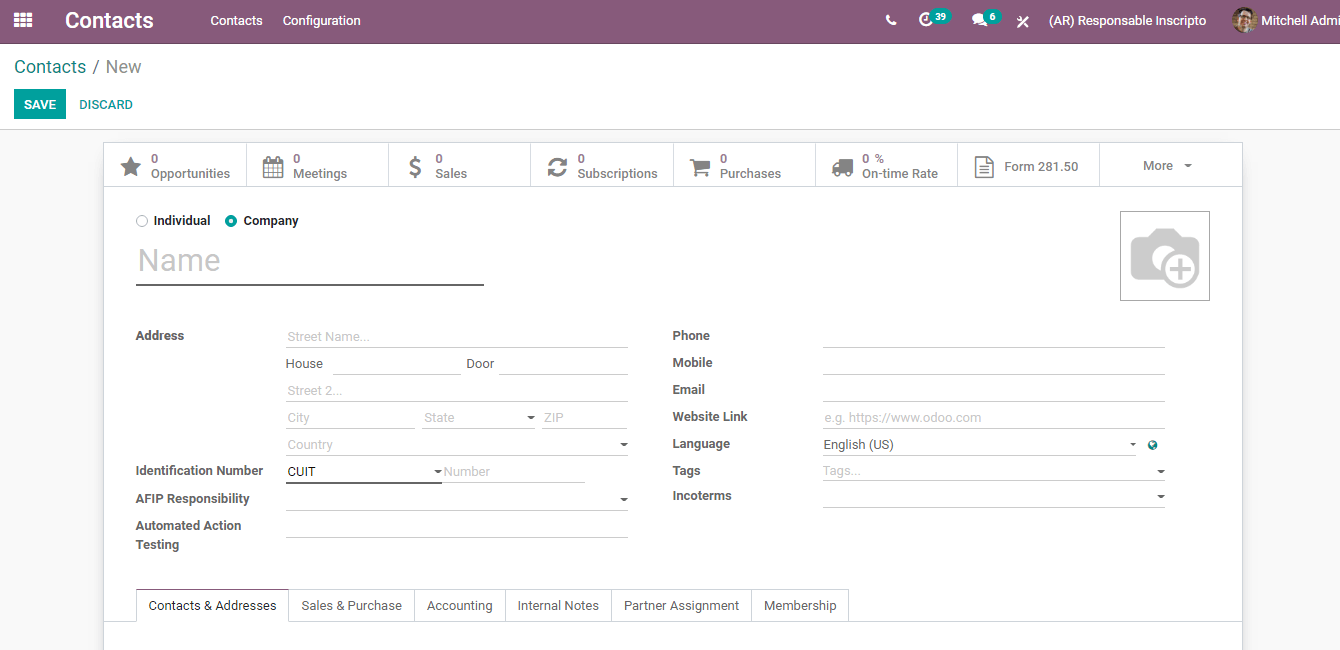Open the Meetings calendar icon
1340x650 pixels.
(273, 166)
